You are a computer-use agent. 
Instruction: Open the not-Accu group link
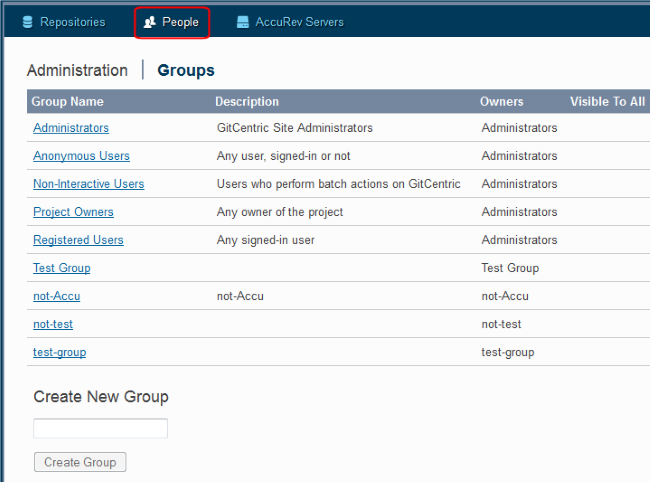(56, 296)
